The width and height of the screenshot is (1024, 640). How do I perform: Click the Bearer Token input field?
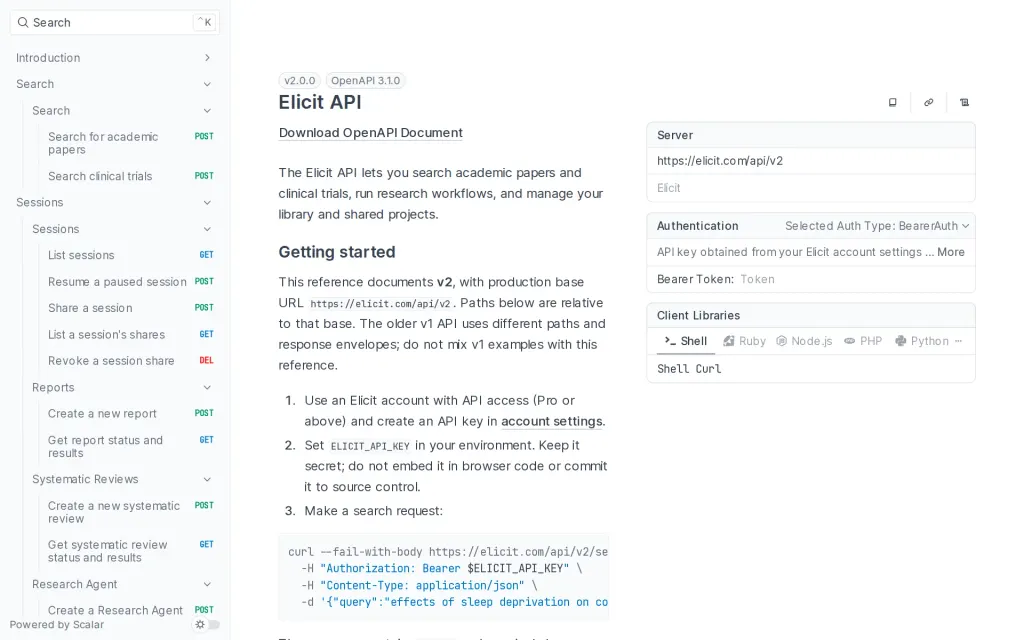[x=854, y=280]
